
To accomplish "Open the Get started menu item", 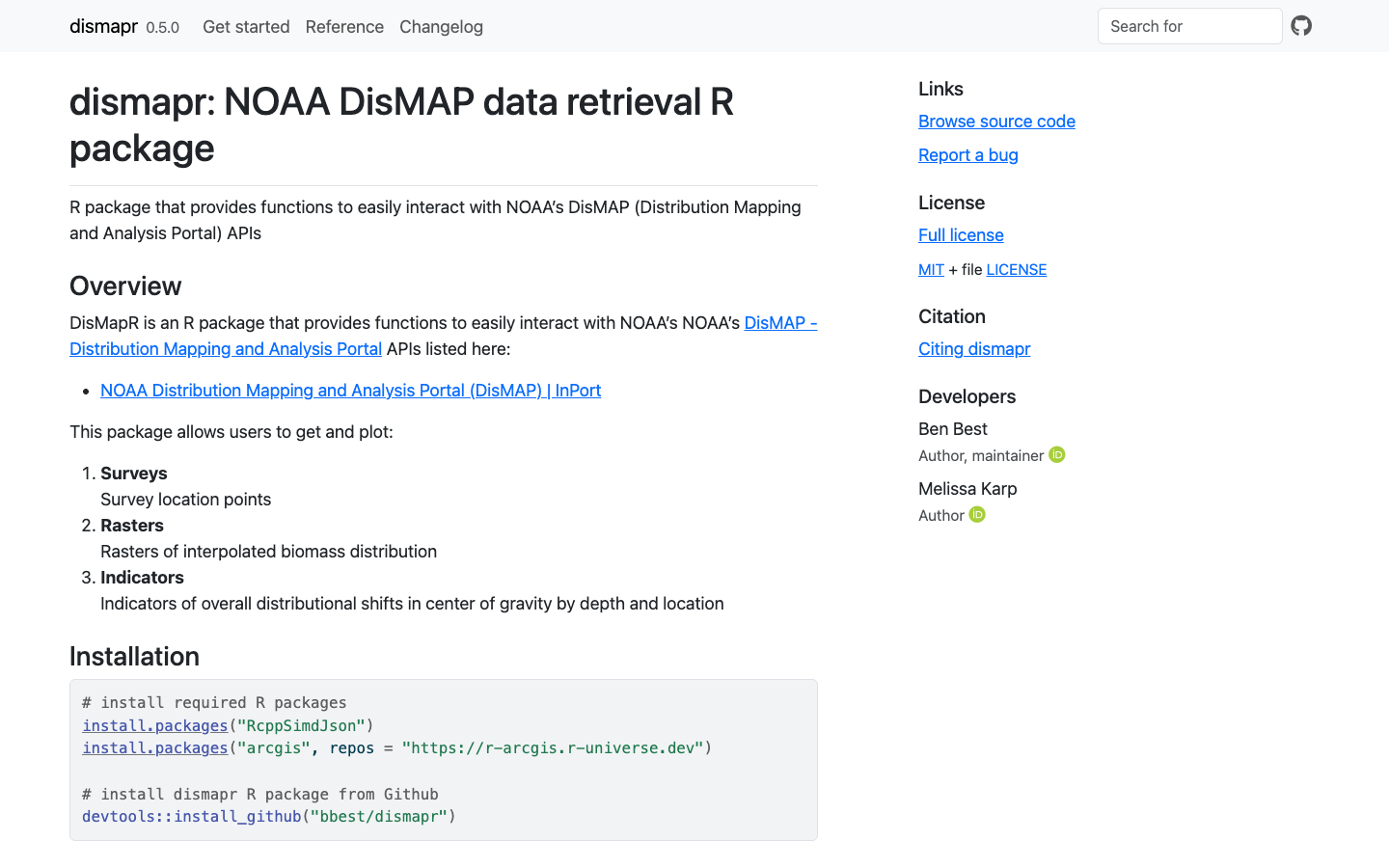I will click(x=246, y=27).
